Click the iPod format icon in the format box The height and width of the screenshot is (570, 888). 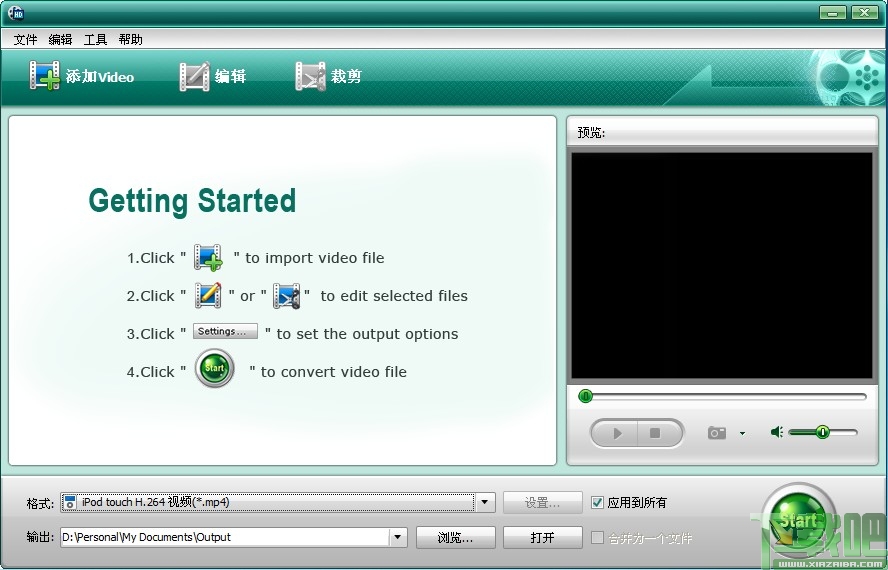70,502
